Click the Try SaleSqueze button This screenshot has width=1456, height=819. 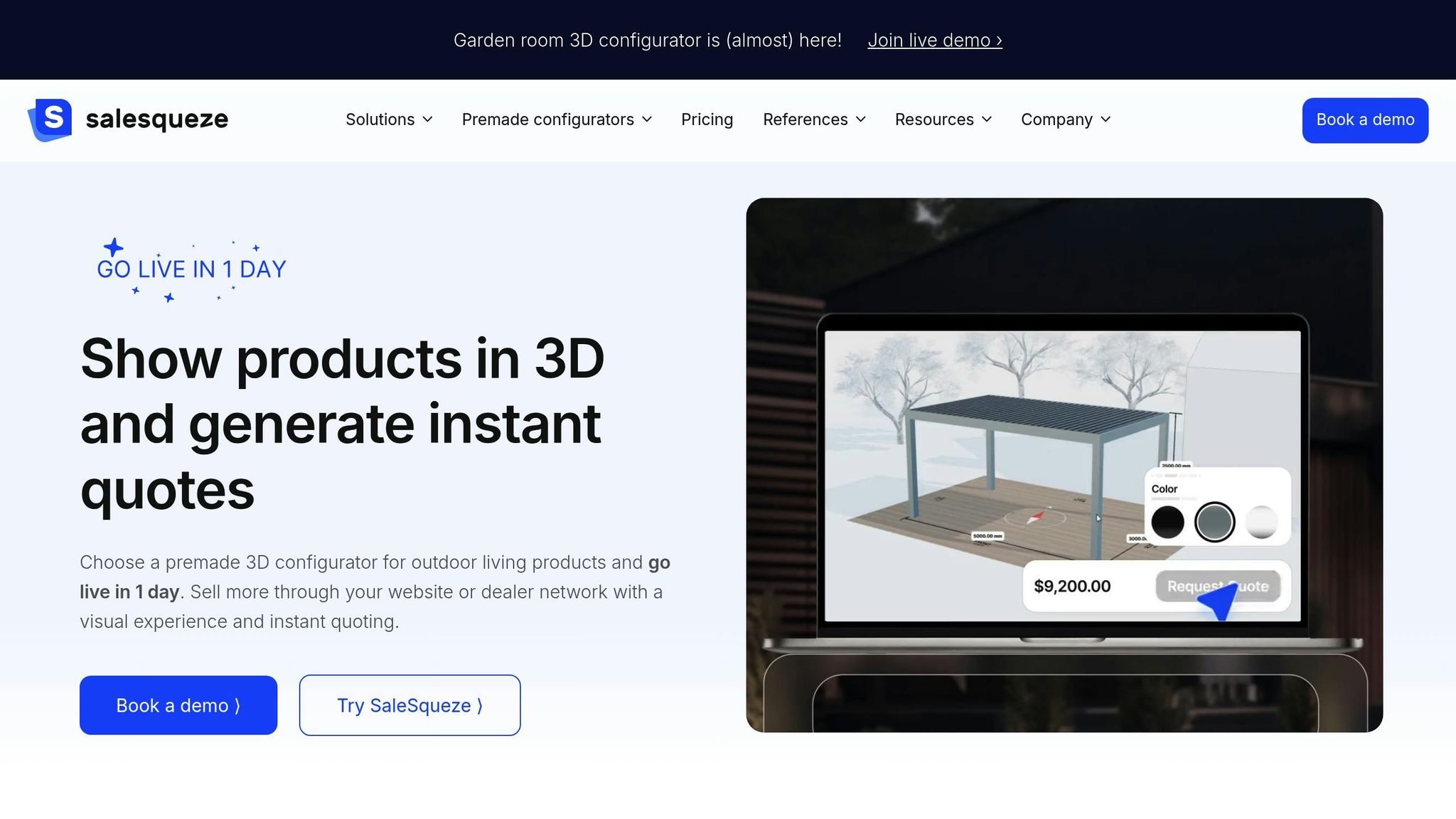[x=409, y=705]
